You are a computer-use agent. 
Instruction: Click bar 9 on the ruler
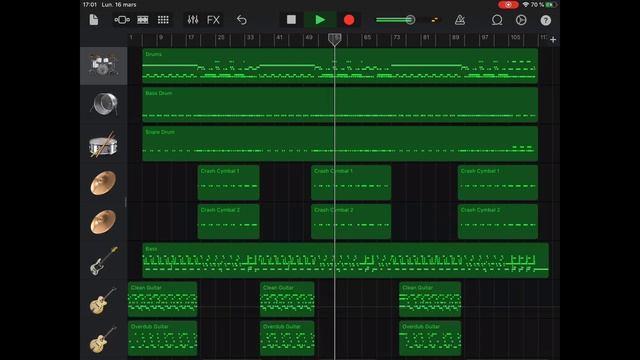click(161, 37)
